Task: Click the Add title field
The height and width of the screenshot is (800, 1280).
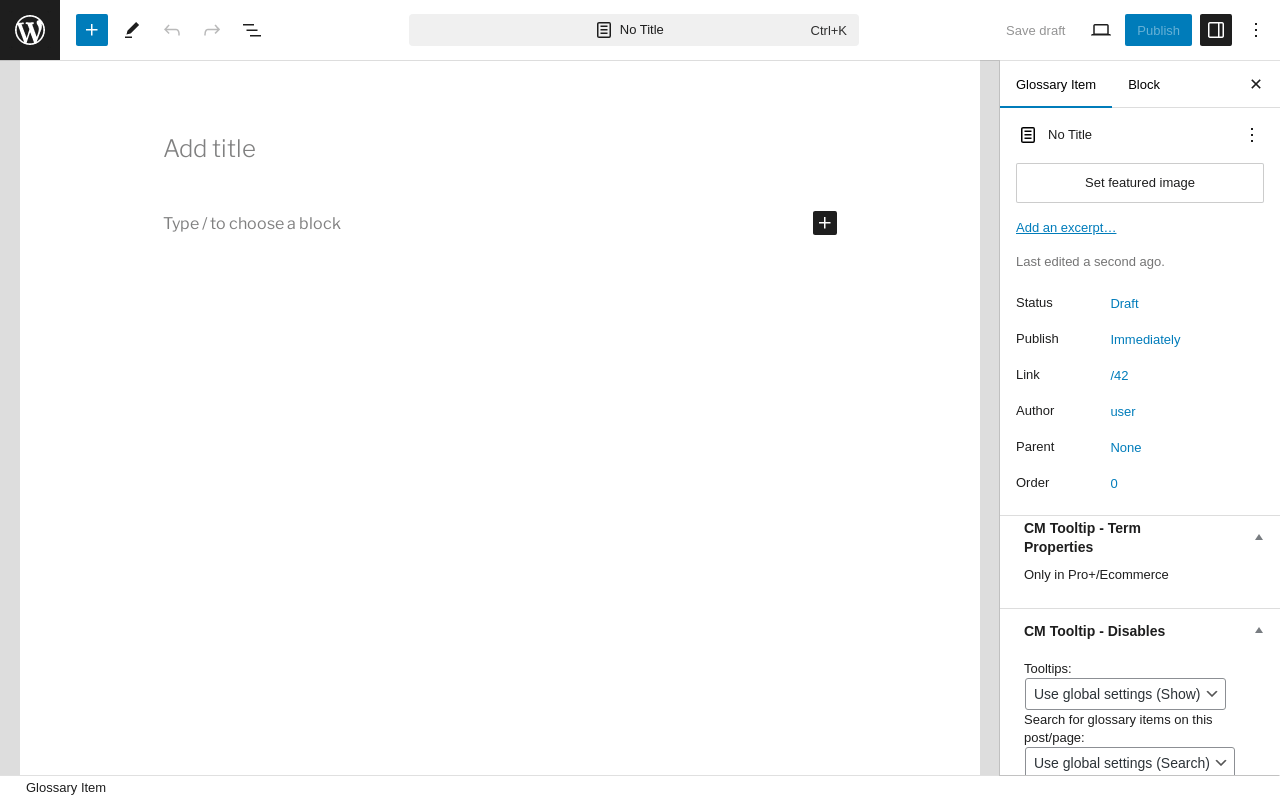Action: [500, 149]
